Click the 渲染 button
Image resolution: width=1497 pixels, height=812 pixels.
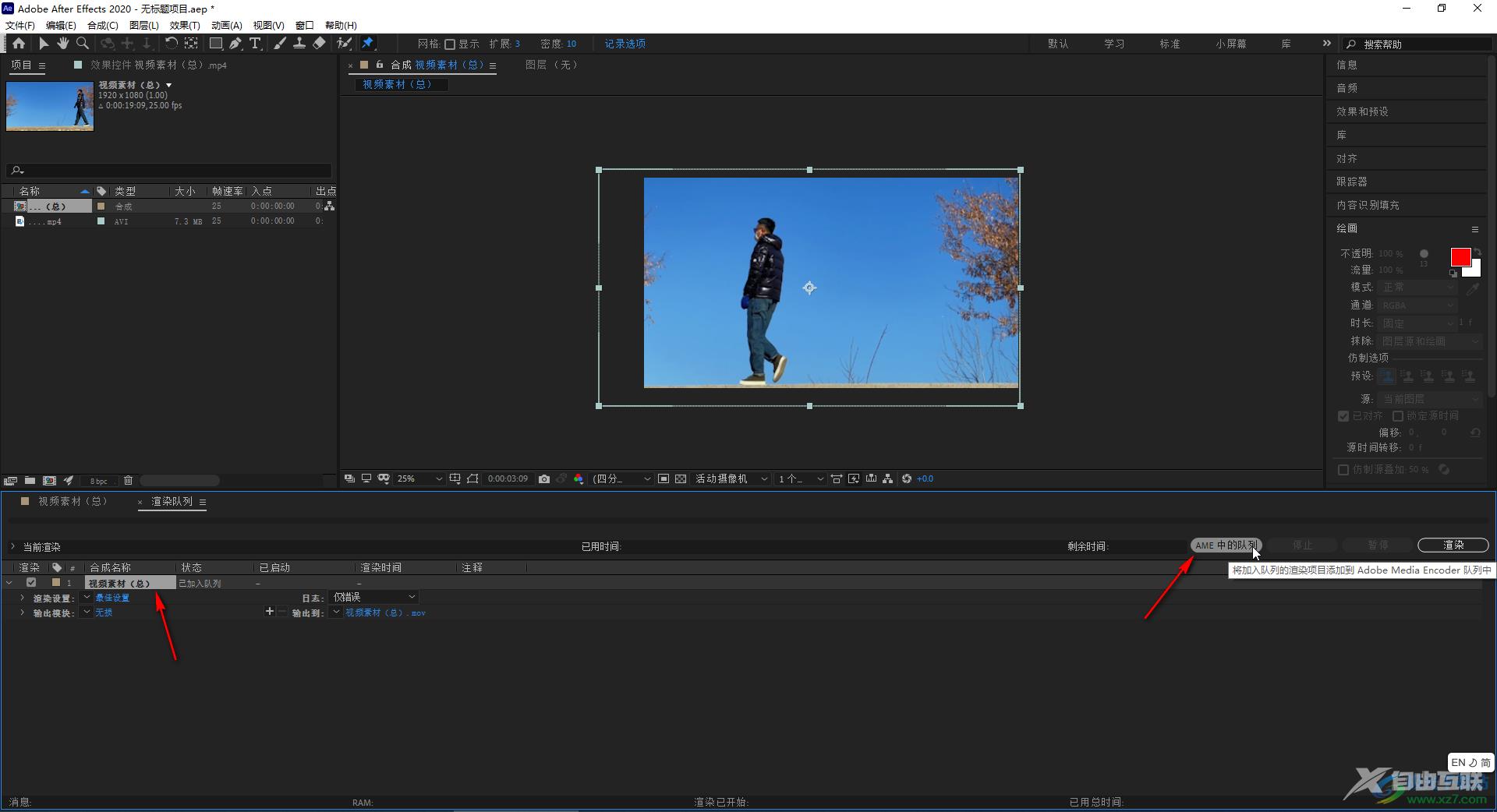click(1453, 545)
